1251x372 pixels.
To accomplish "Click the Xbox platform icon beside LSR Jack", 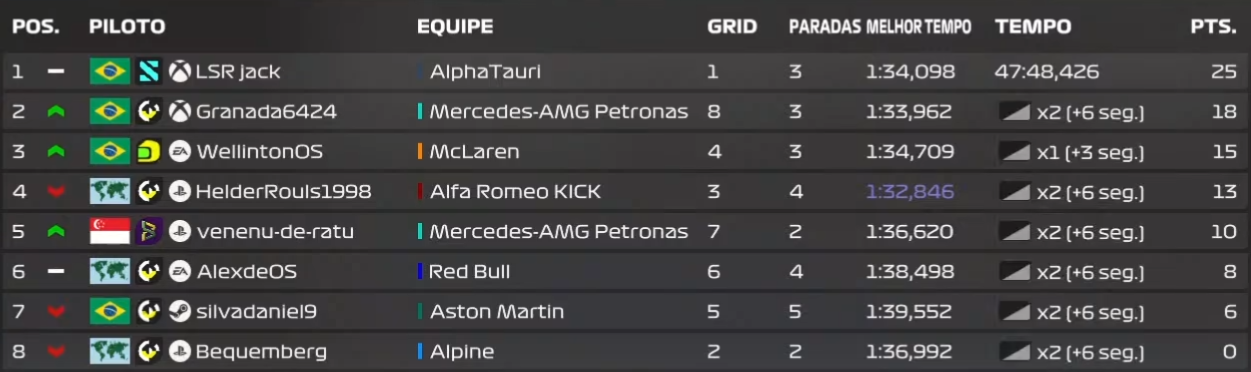I will pyautogui.click(x=180, y=72).
